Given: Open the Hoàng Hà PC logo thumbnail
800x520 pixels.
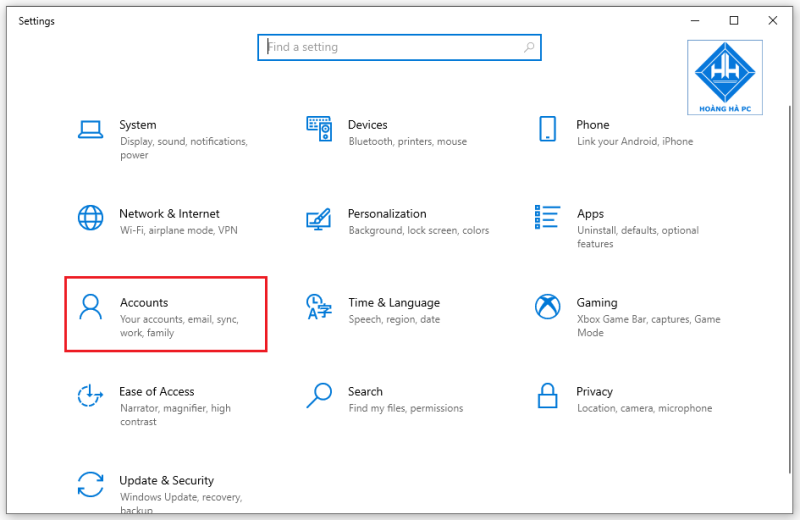Looking at the screenshot, I should [724, 78].
